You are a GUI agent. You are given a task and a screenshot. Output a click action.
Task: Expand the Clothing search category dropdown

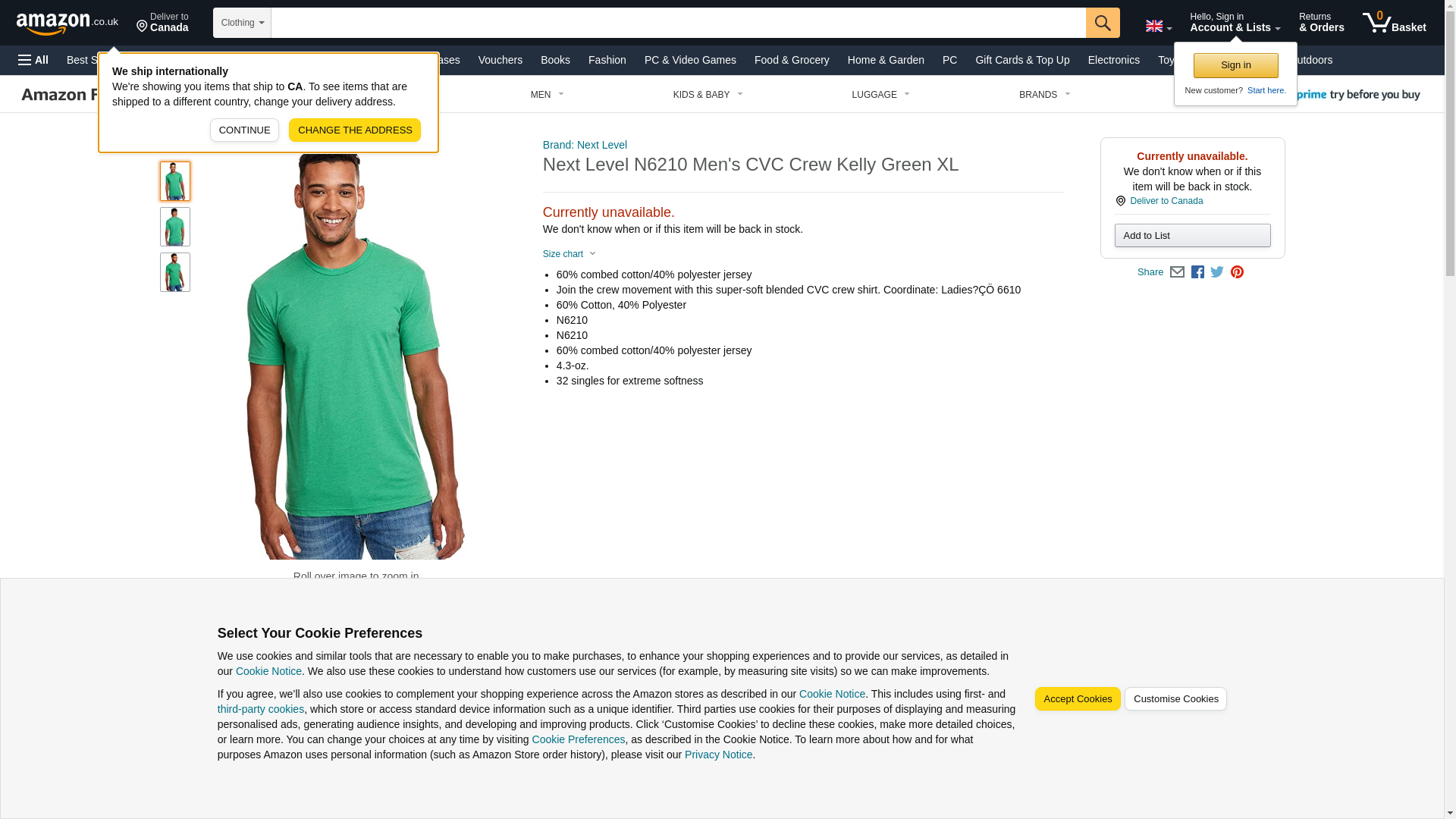point(242,23)
